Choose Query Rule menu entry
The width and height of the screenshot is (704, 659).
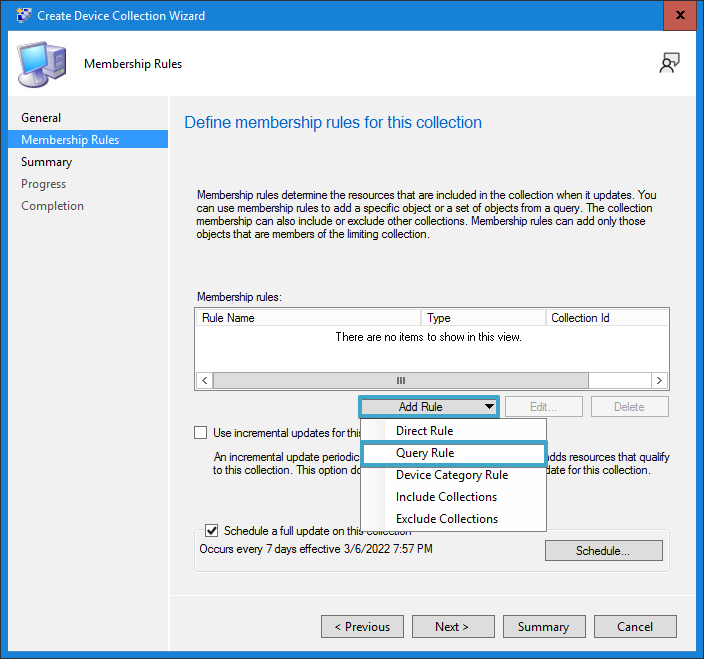453,453
